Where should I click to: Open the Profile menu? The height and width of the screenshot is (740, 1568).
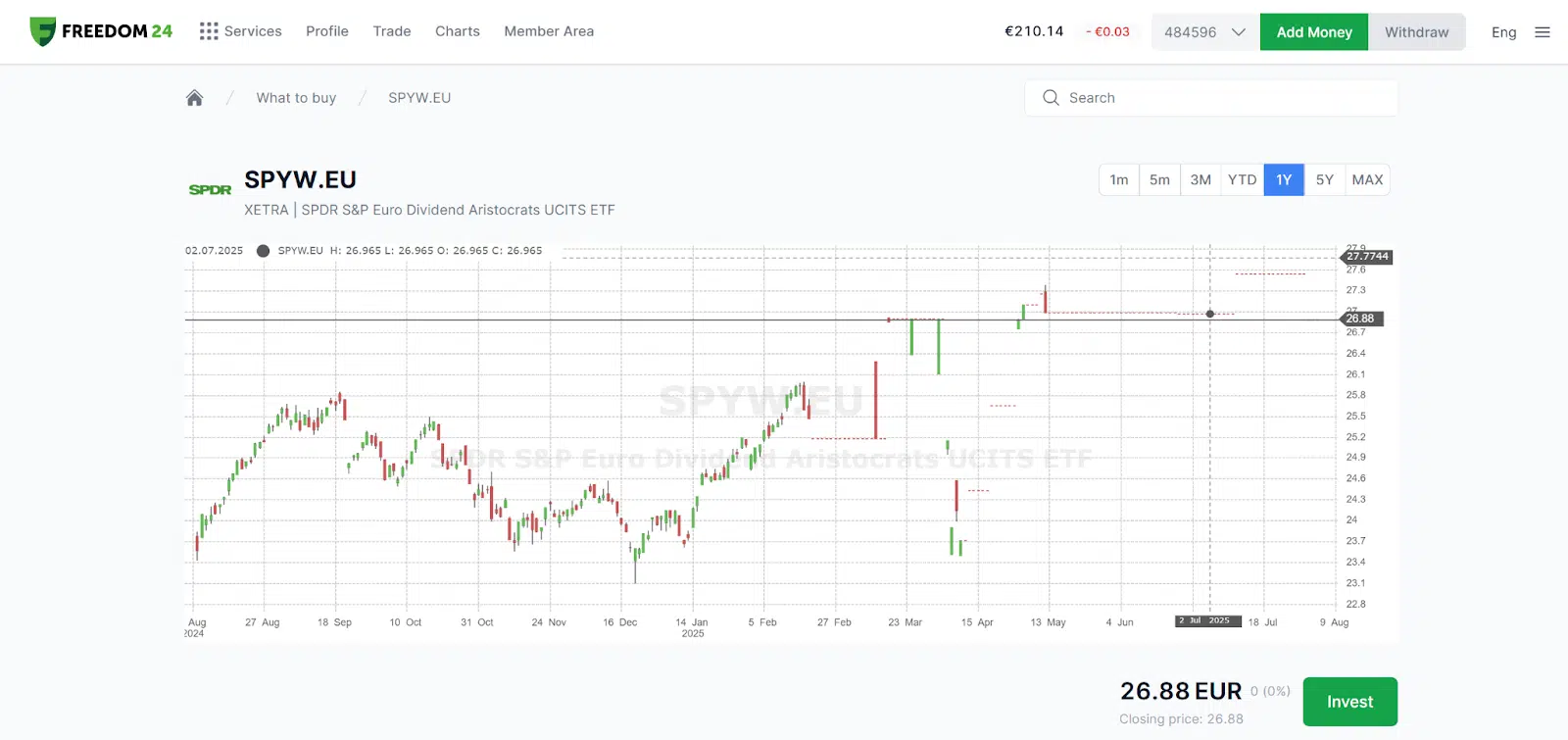[327, 31]
